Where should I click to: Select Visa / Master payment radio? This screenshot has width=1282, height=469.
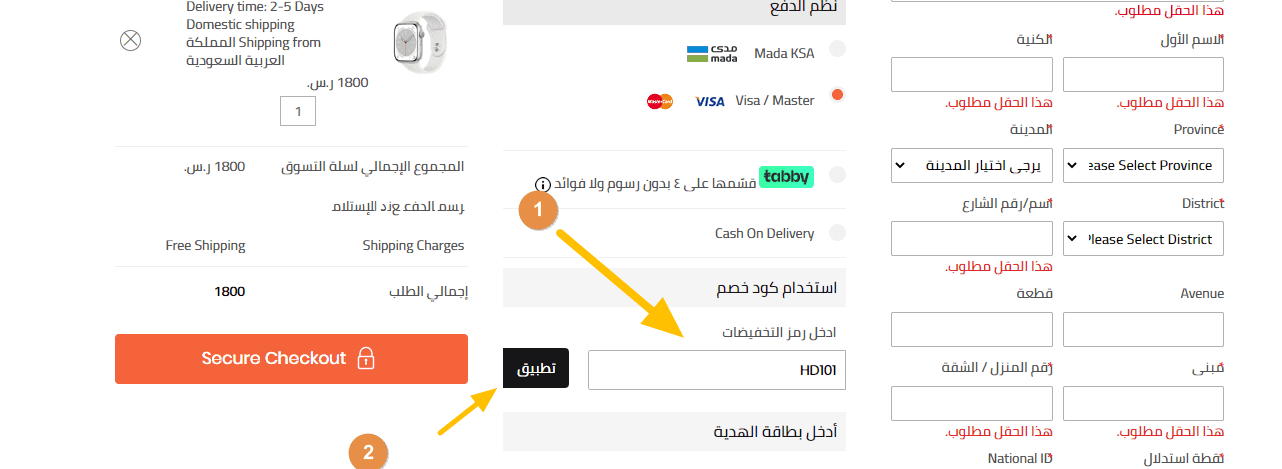(837, 95)
